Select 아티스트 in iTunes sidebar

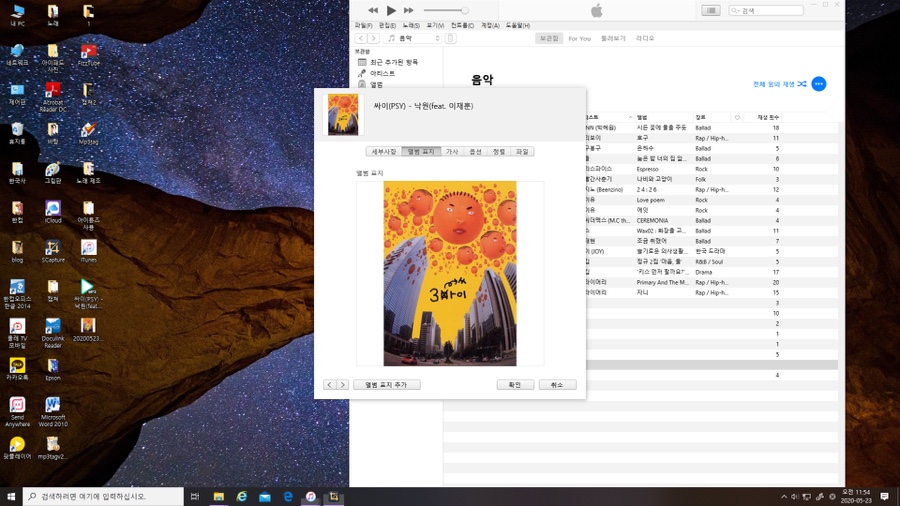(x=382, y=73)
